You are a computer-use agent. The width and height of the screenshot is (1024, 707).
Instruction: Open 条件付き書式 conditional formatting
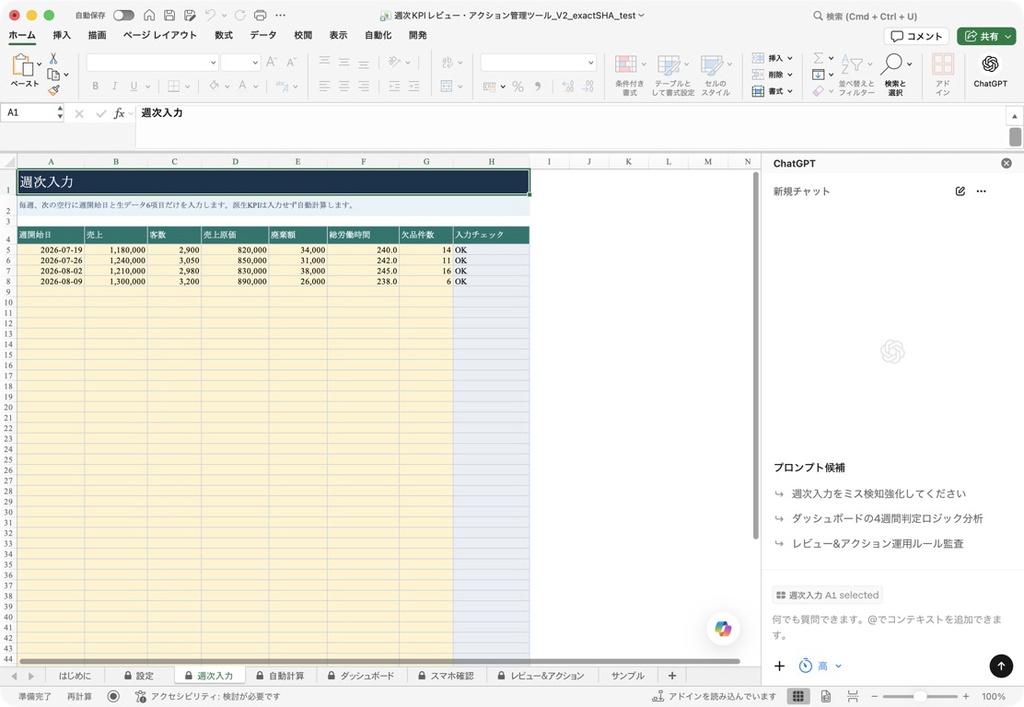pyautogui.click(x=630, y=76)
